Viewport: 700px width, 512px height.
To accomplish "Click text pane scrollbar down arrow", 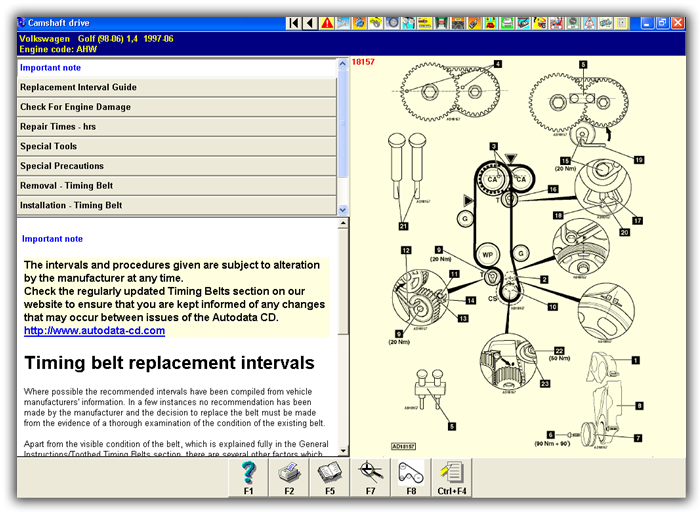I will point(343,451).
